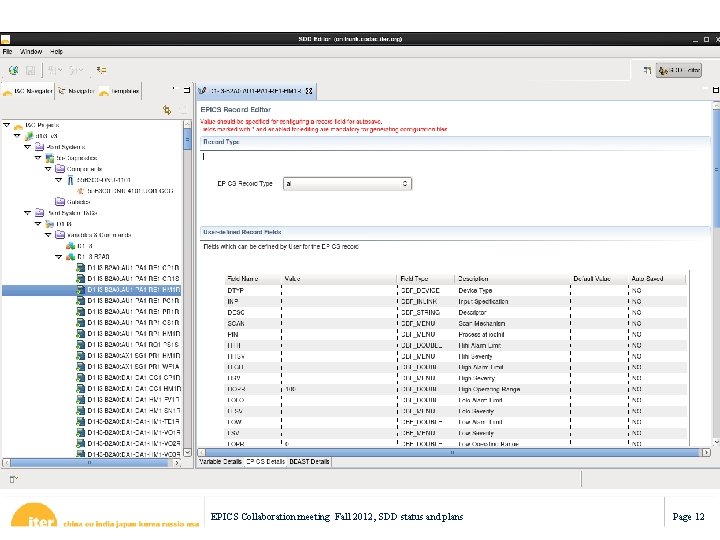The image size is (720, 540).
Task: Click the Field Type column header
Action: [426, 279]
